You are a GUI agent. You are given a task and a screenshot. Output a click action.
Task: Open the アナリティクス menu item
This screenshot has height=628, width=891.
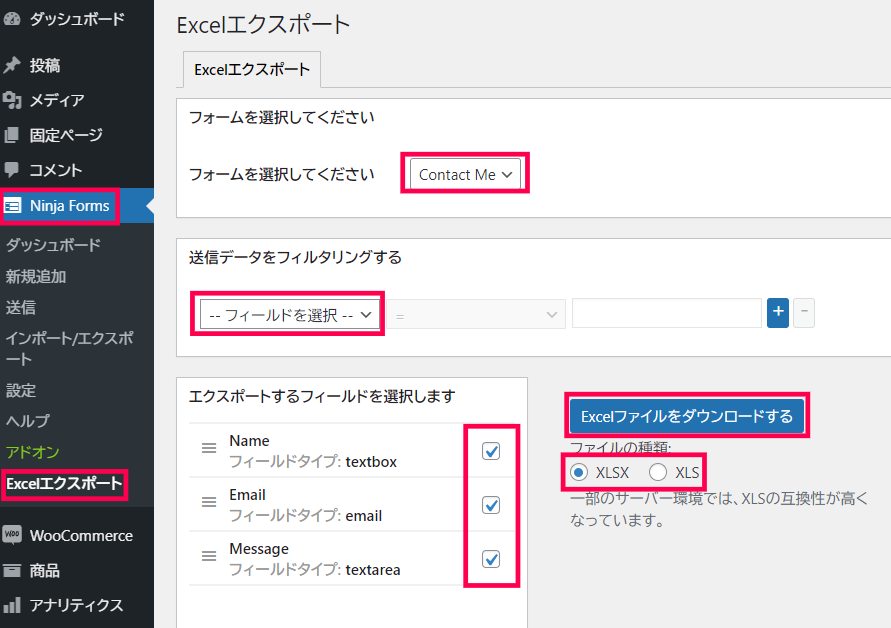click(77, 605)
